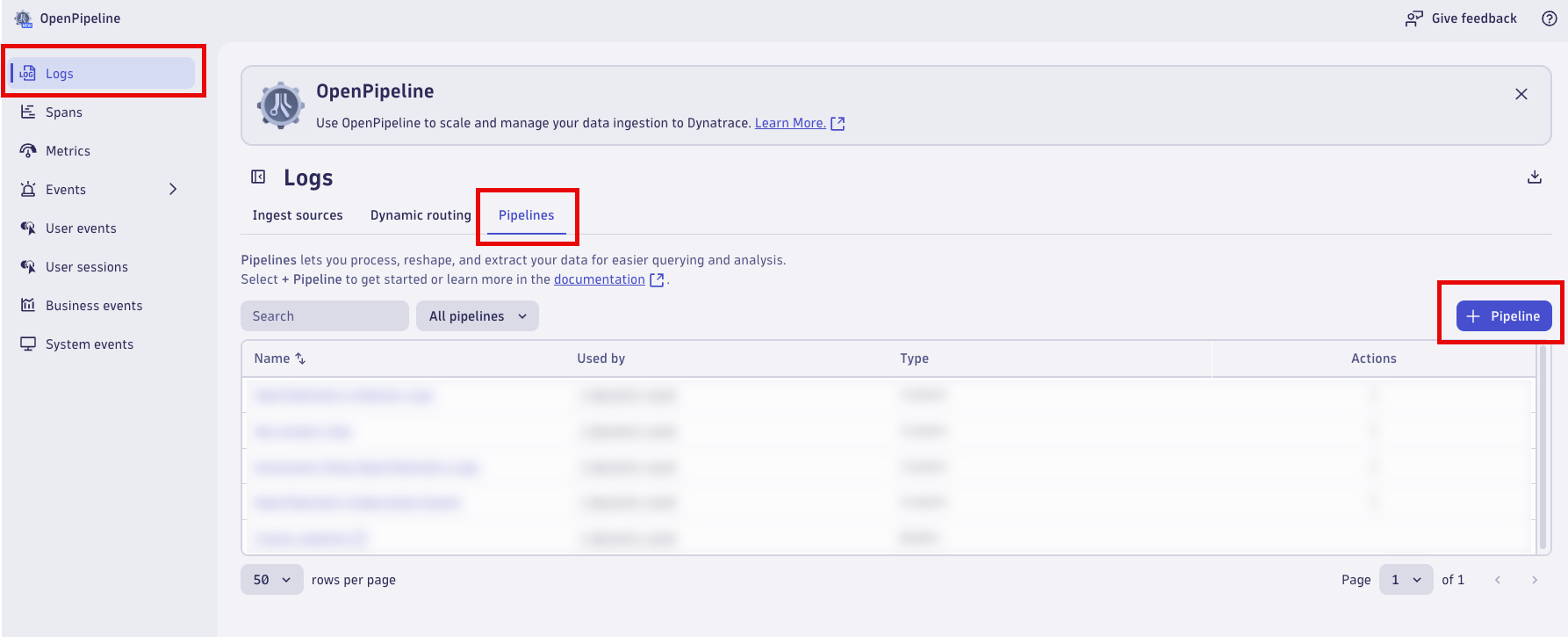Go to the next page arrow
1568x637 pixels.
(x=1535, y=580)
